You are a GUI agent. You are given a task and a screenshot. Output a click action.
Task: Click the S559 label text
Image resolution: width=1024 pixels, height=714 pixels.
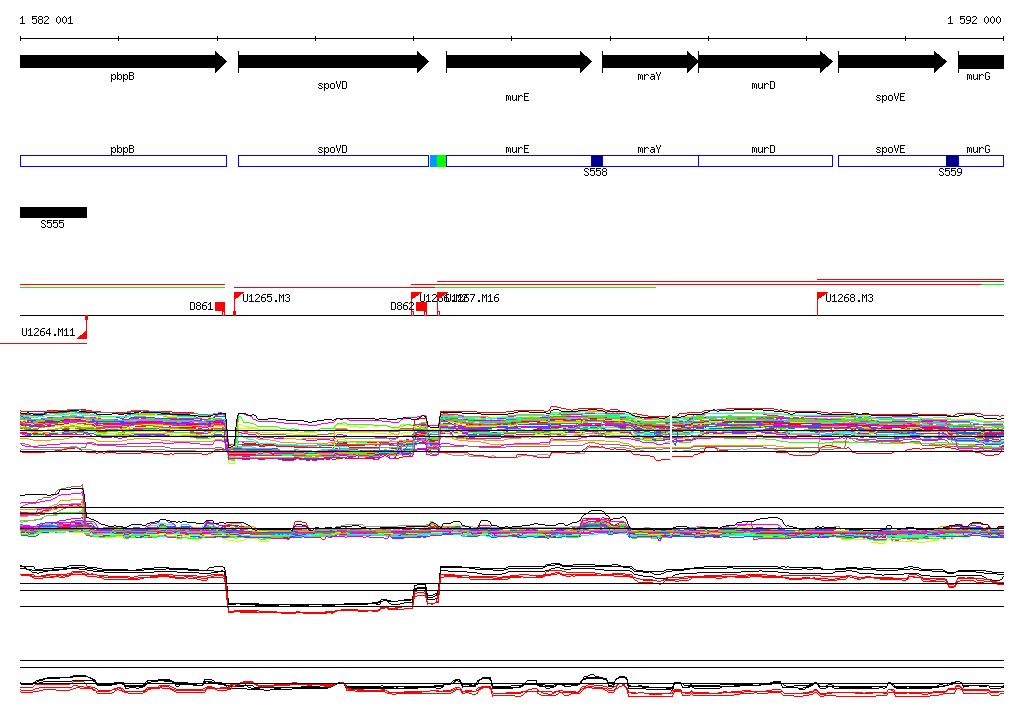(950, 172)
